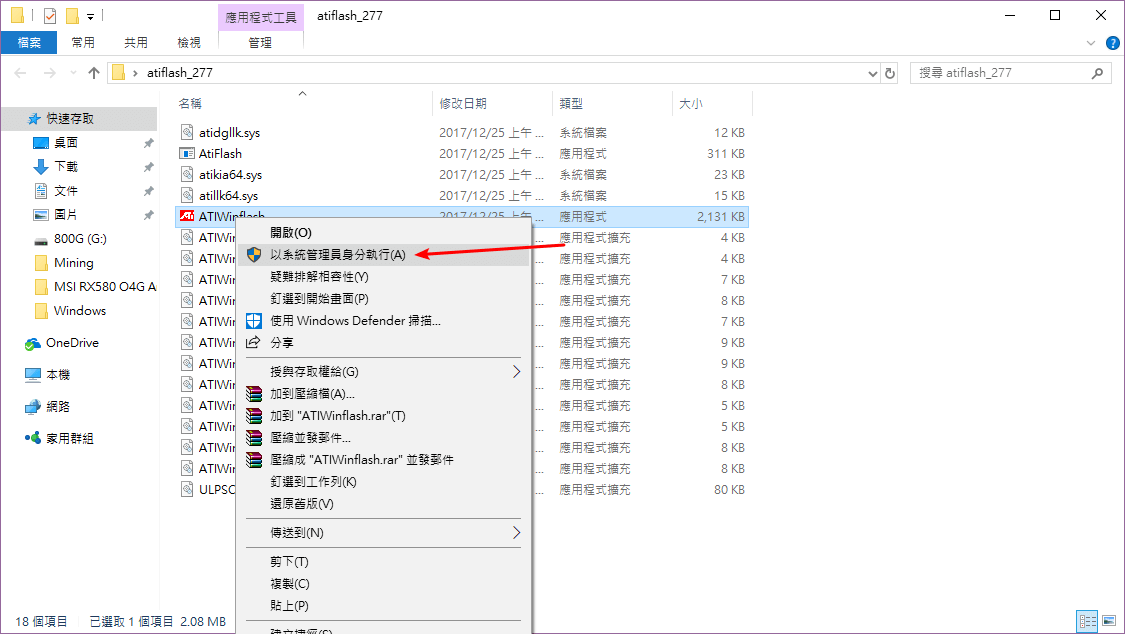
Task: Select Open(O) in the context menu
Action: coord(385,232)
